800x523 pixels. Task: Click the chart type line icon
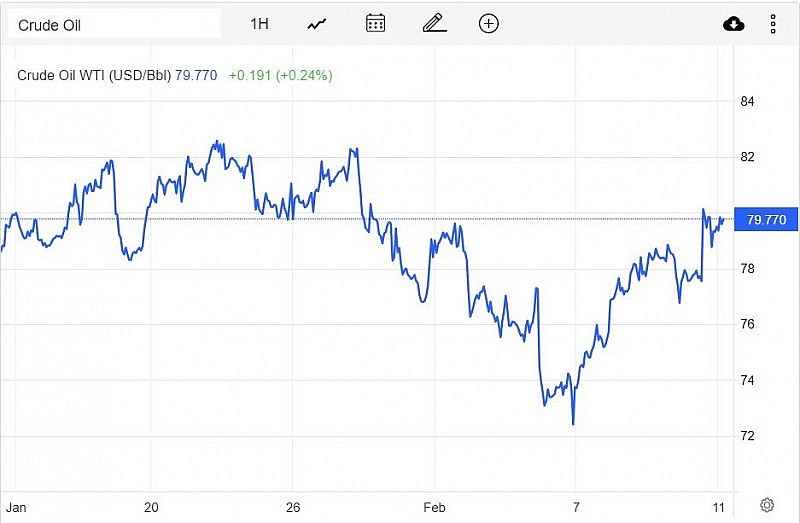tap(317, 23)
